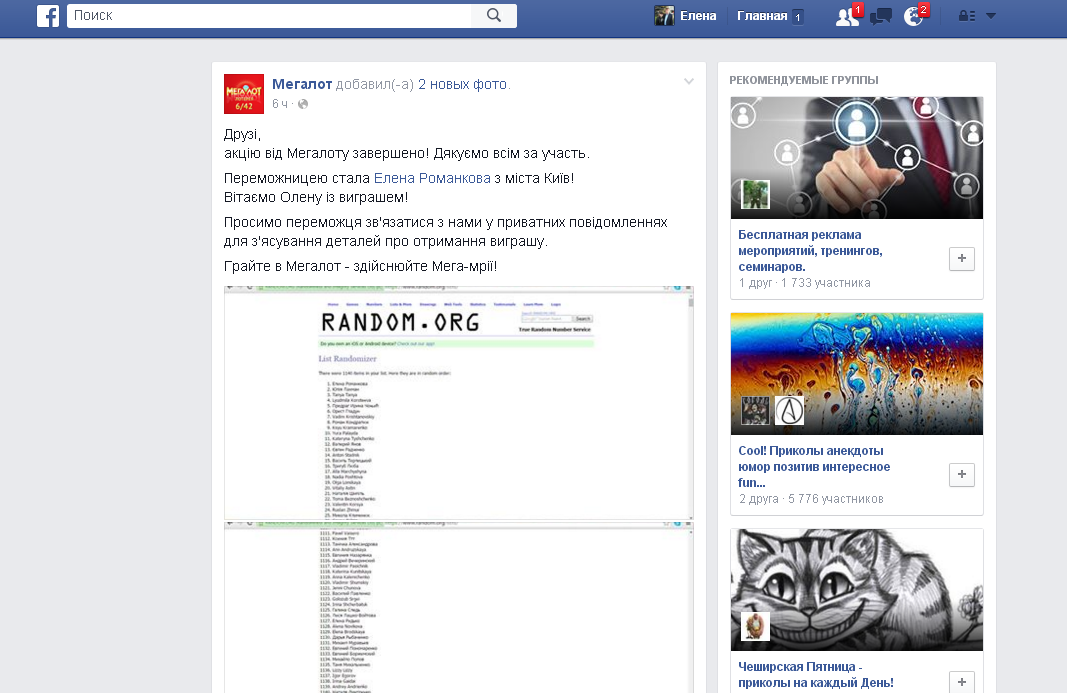1067x693 pixels.
Task: Open messages icon
Action: [x=881, y=16]
